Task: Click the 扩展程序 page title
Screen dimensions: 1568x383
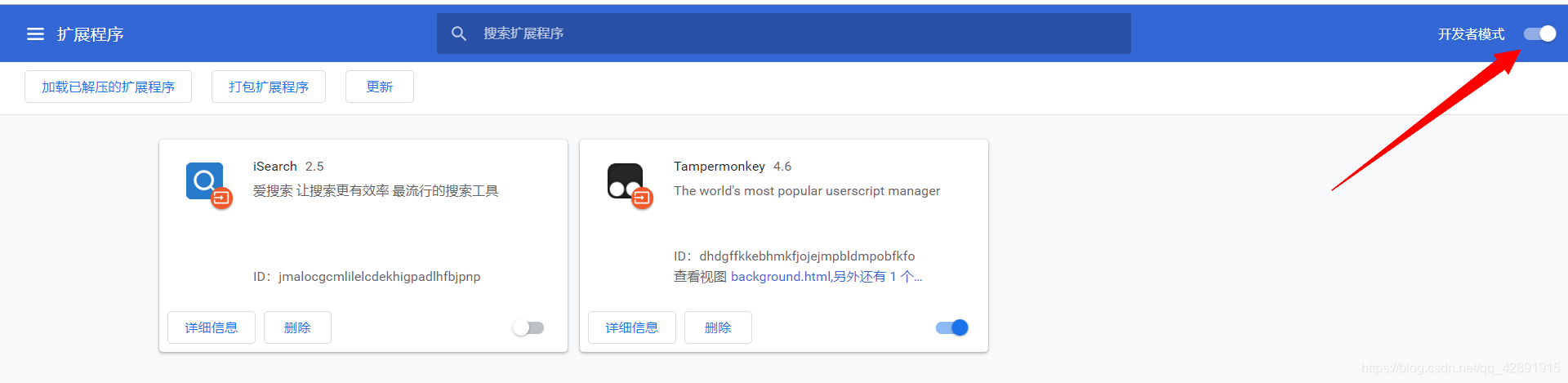Action: (91, 34)
